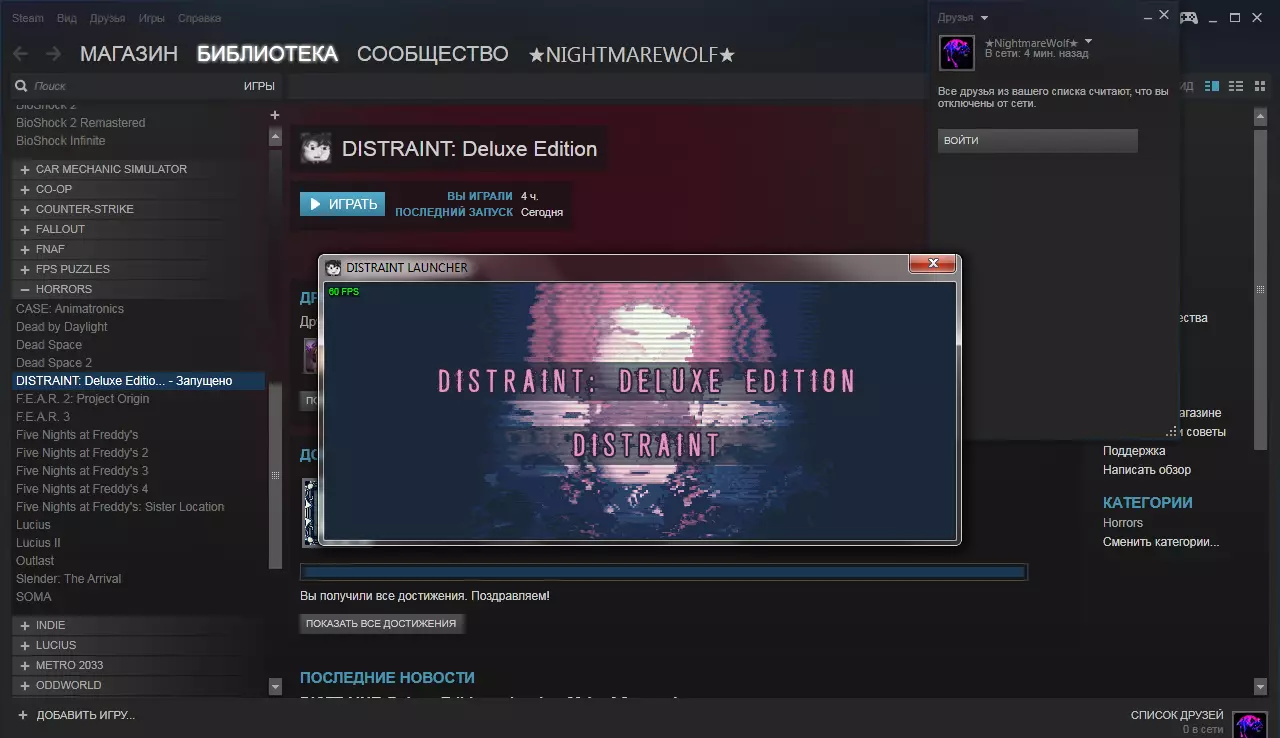This screenshot has height=738, width=1280.
Task: Switch library to grid view icon
Action: coord(1258,86)
